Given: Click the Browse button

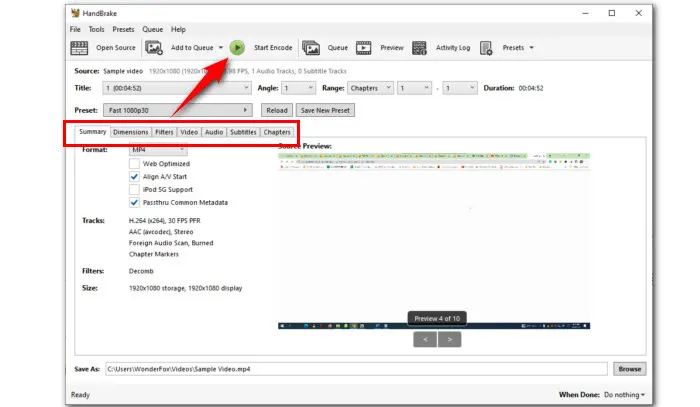Looking at the screenshot, I should 628,369.
